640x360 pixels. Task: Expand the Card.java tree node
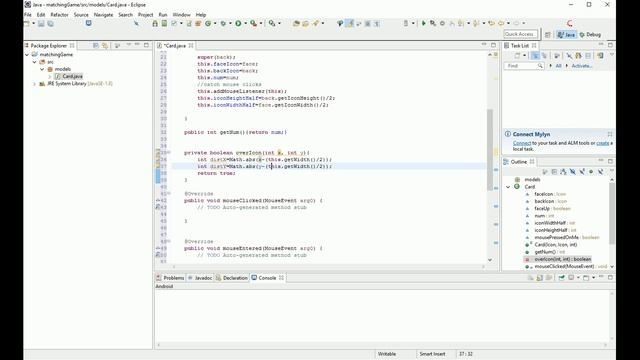click(50, 77)
